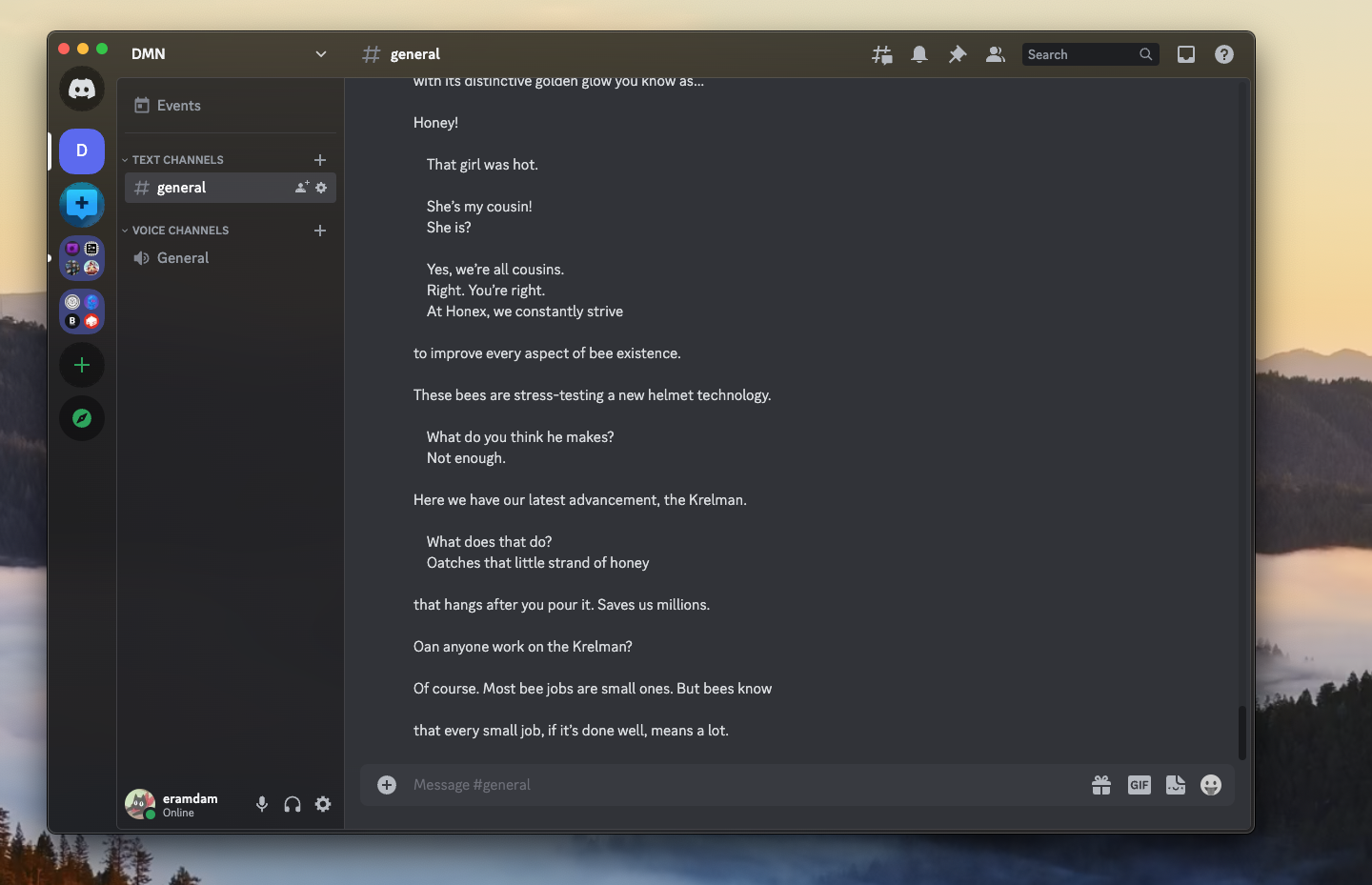
Task: Toggle the Member List icon
Action: [x=996, y=55]
